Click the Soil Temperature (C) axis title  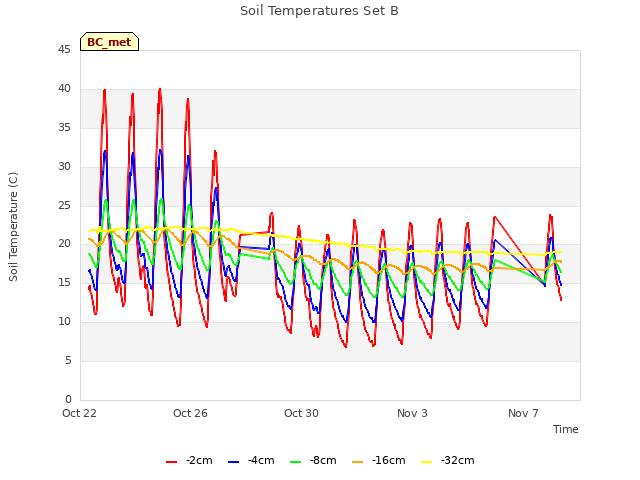click(13, 227)
